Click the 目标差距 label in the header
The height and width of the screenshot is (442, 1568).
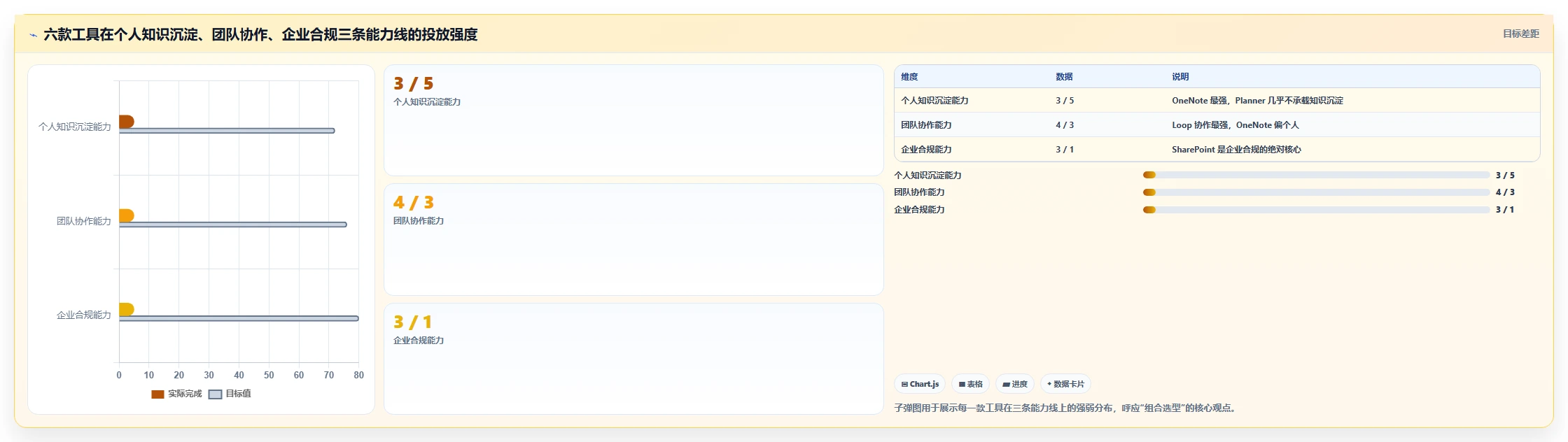point(1520,34)
